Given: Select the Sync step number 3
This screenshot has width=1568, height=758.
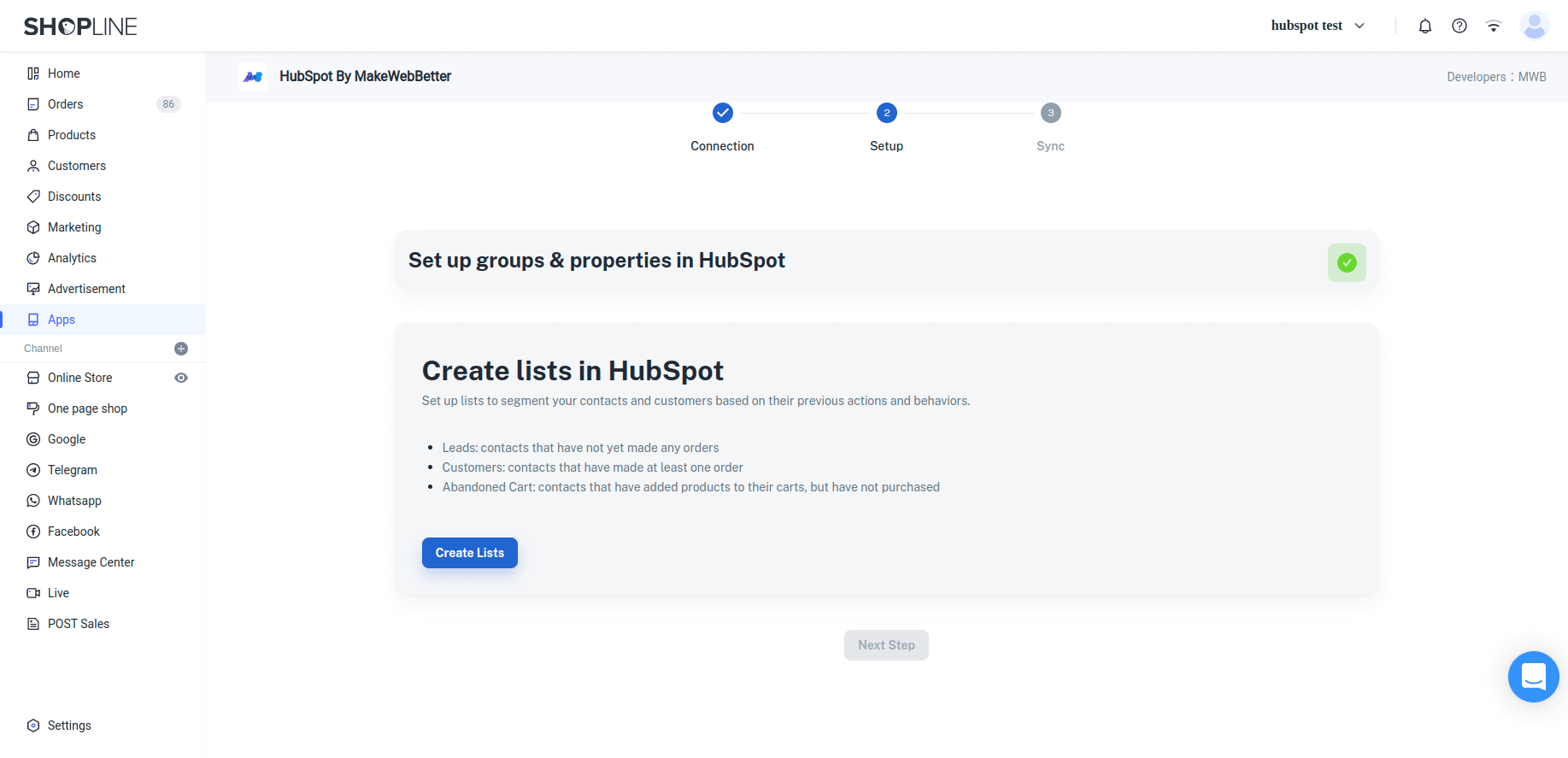Looking at the screenshot, I should tap(1051, 113).
